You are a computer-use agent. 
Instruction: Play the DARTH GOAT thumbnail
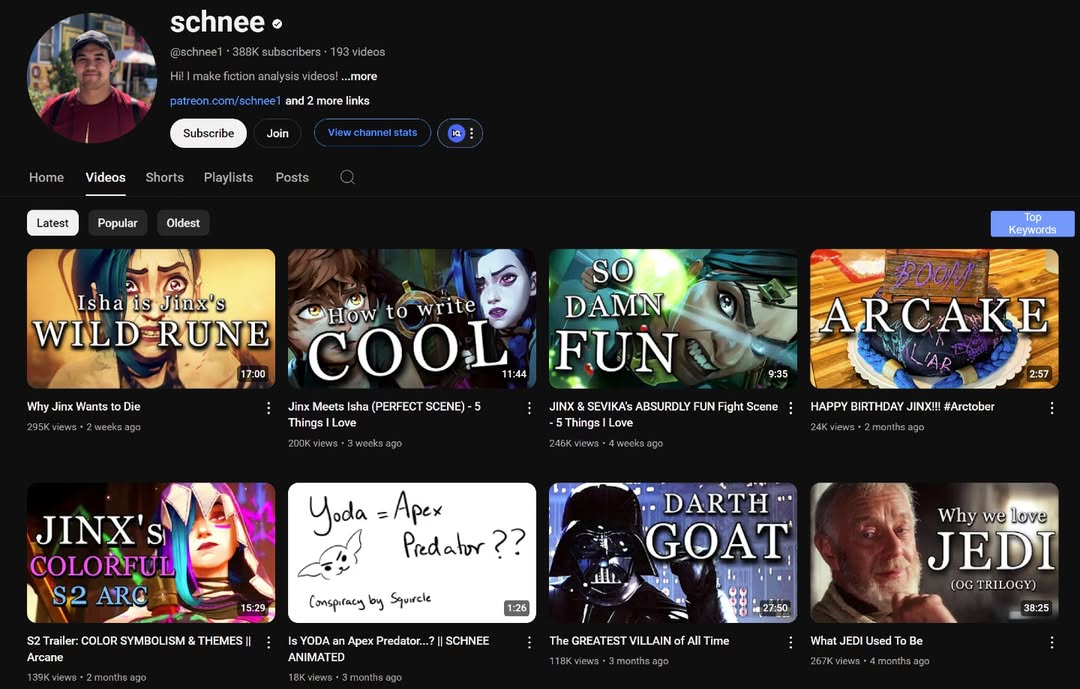[x=673, y=553]
